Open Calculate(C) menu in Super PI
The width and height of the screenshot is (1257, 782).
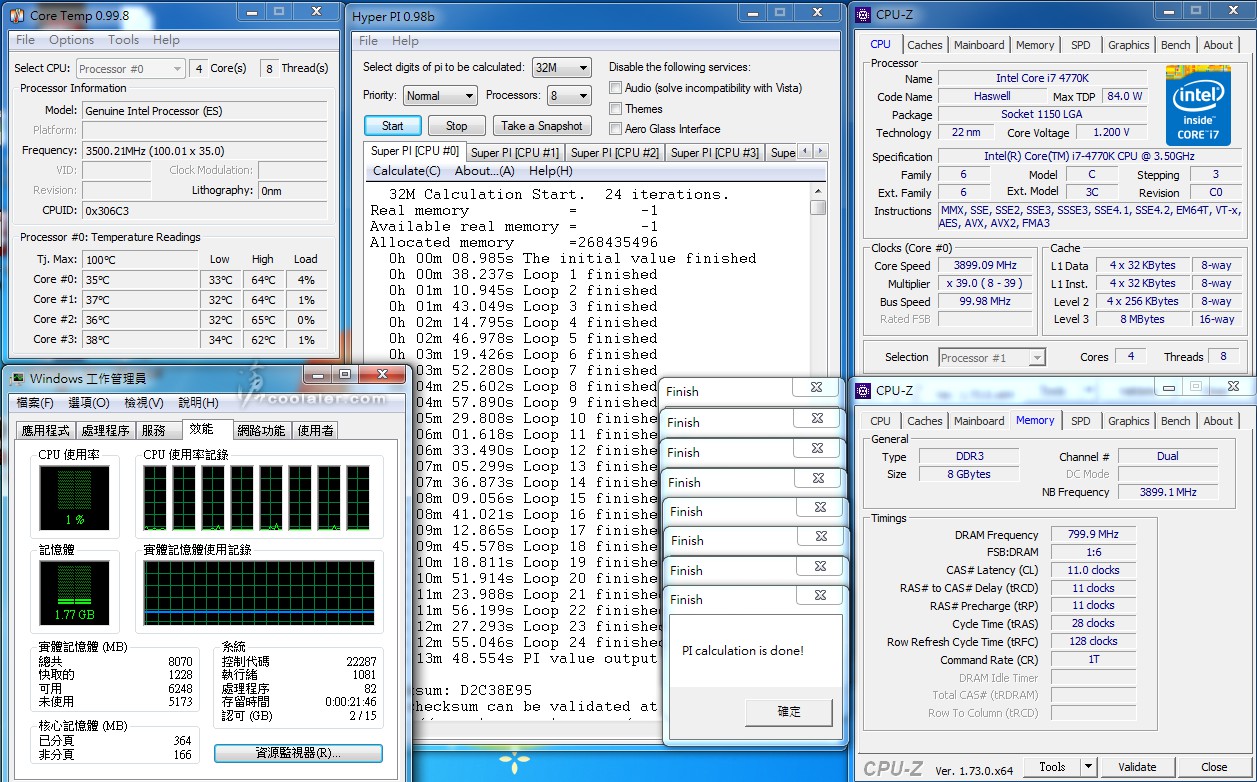pyautogui.click(x=406, y=171)
